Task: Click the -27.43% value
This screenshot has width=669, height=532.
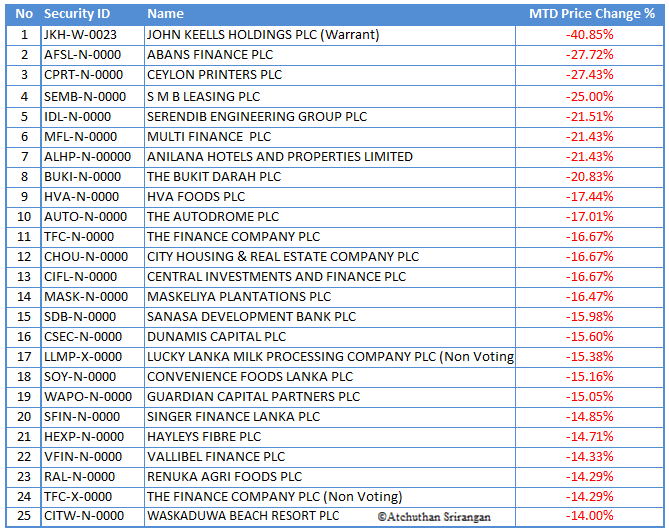Action: click(590, 75)
